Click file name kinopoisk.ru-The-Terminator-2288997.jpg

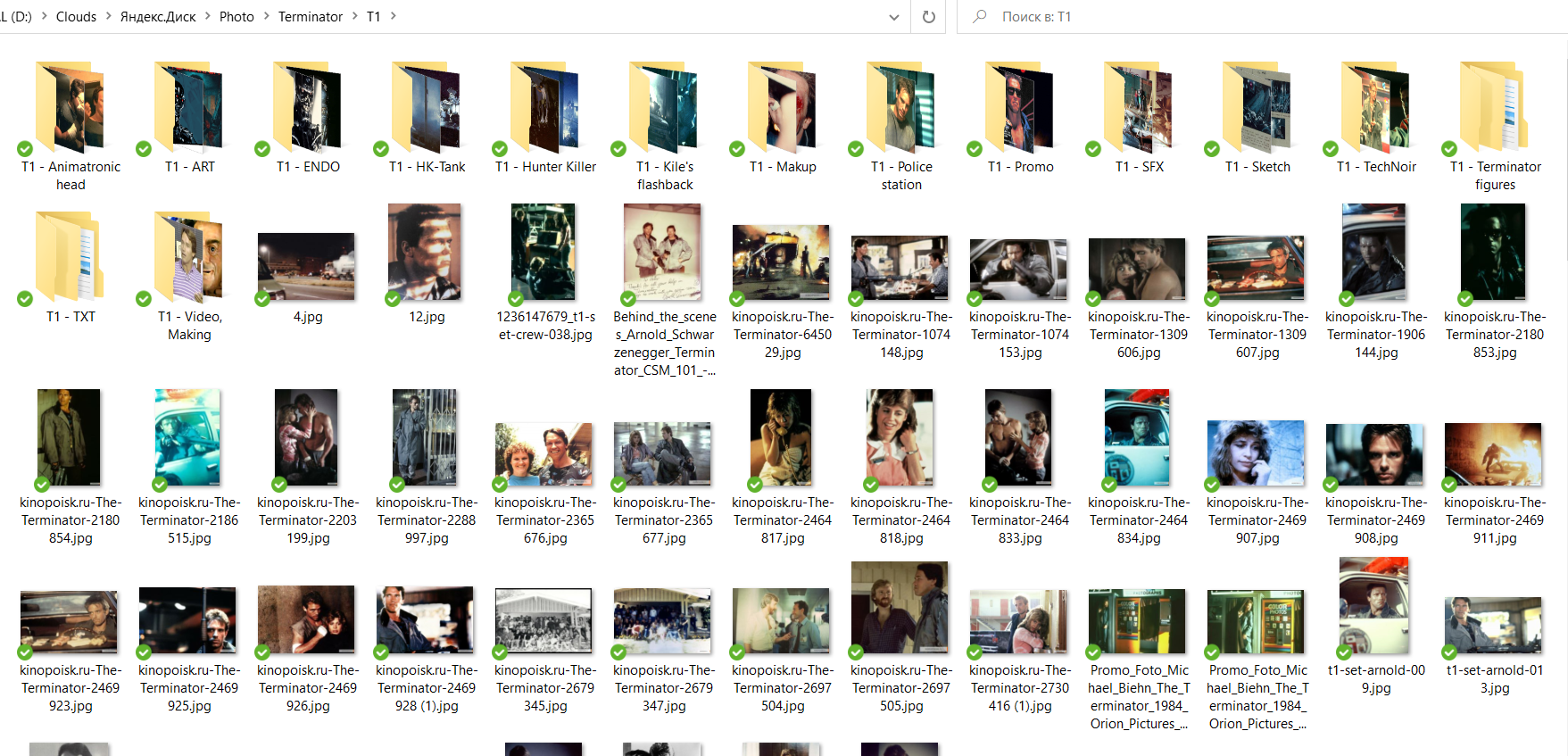click(x=427, y=520)
